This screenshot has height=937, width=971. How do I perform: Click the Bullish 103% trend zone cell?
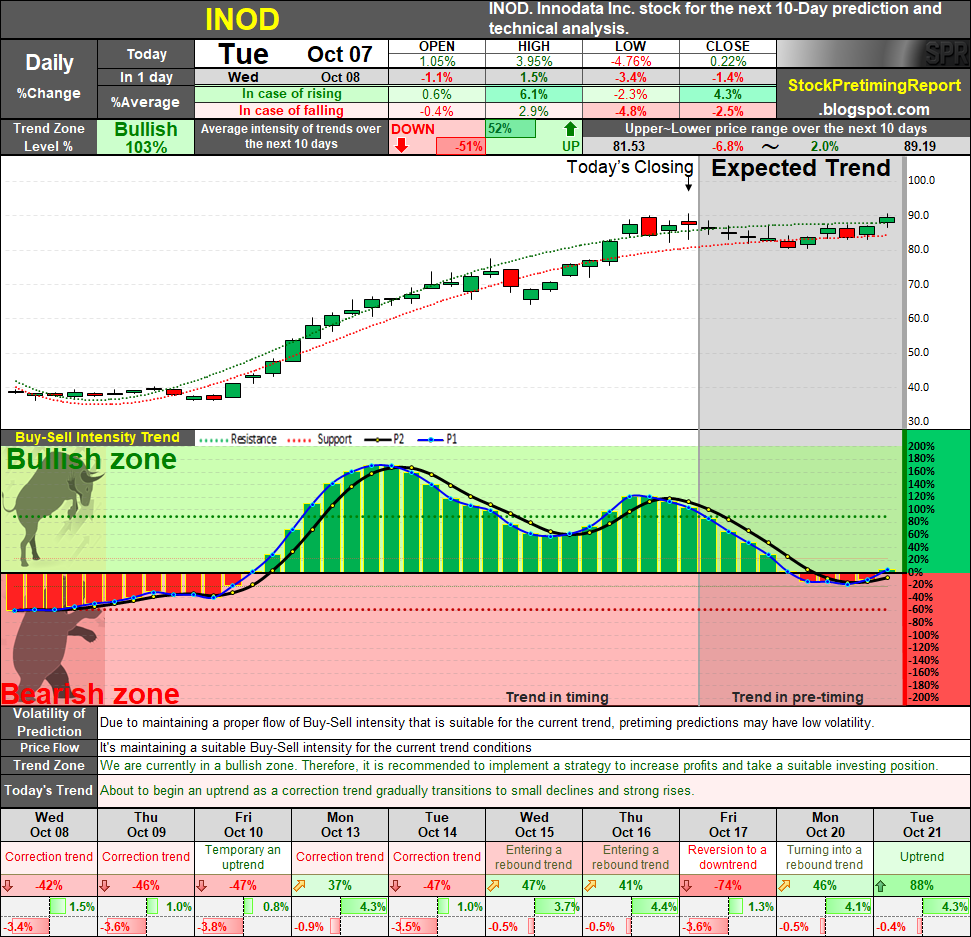pyautogui.click(x=146, y=137)
